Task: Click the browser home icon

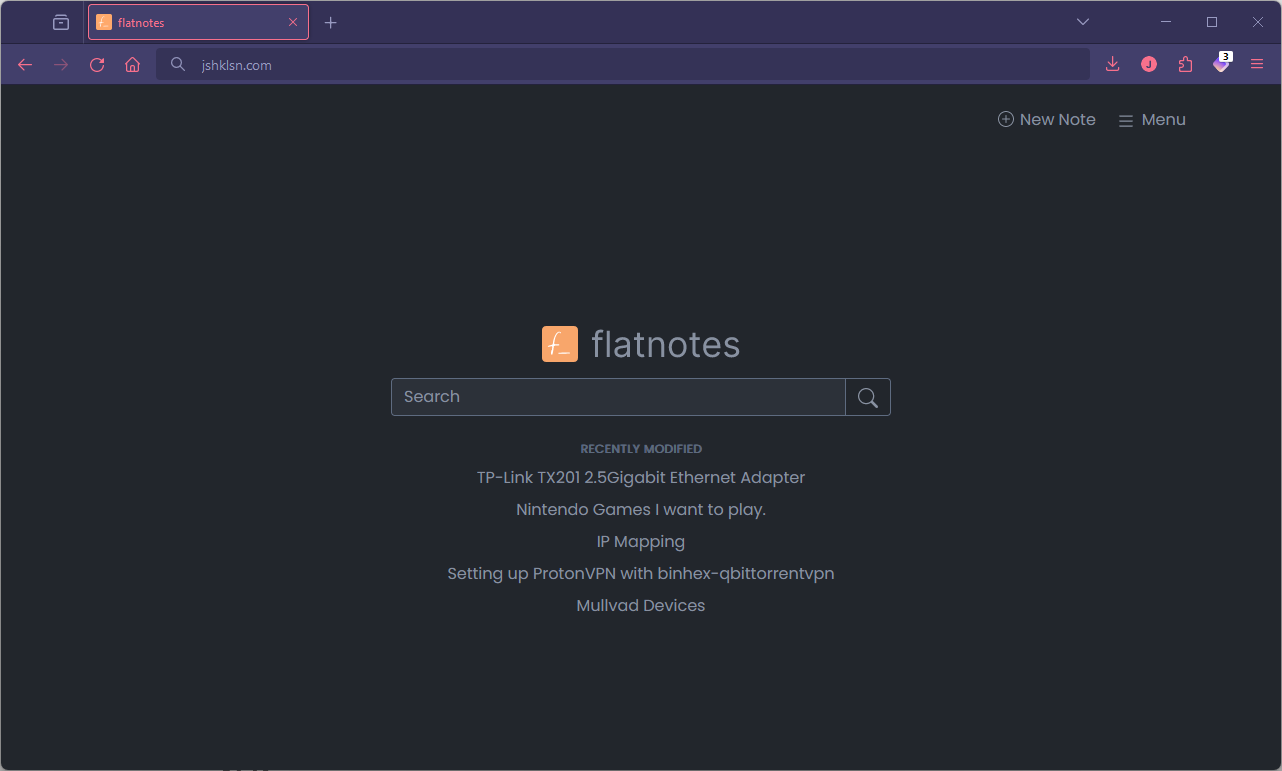Action: (133, 65)
